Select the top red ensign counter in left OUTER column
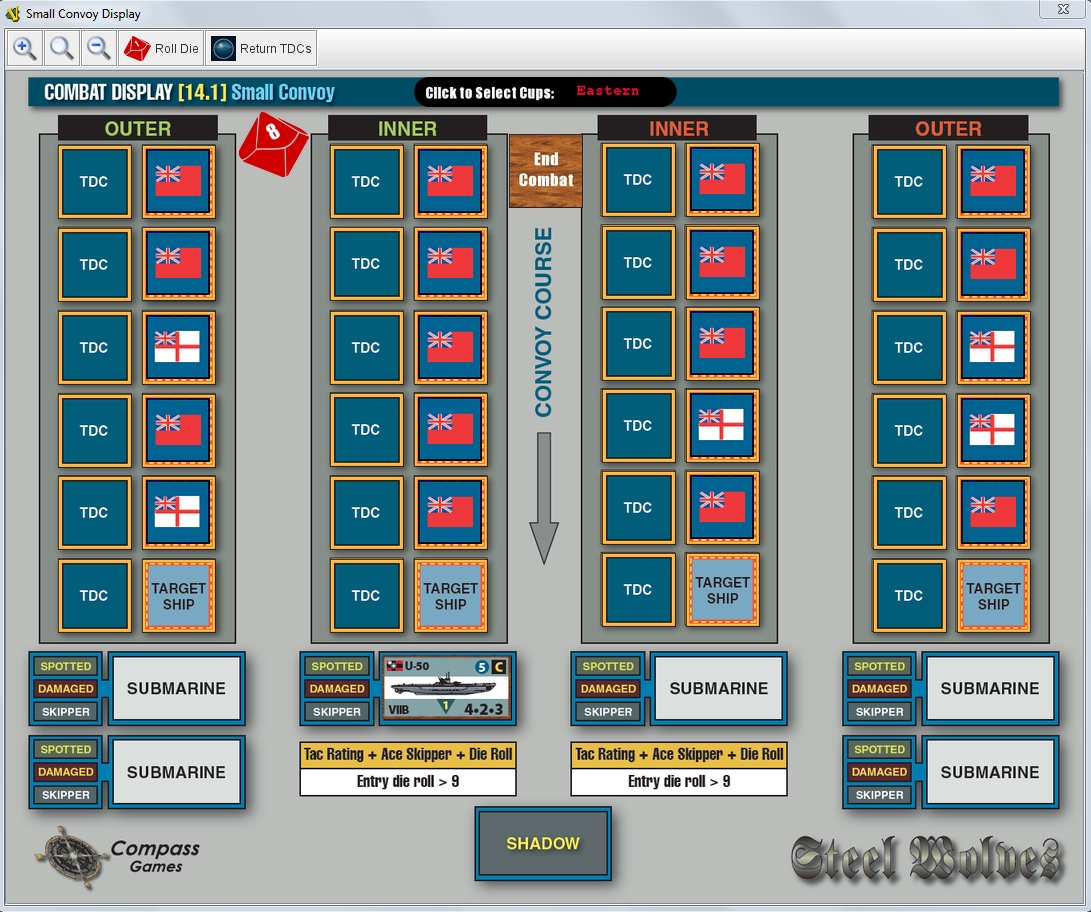 (177, 181)
